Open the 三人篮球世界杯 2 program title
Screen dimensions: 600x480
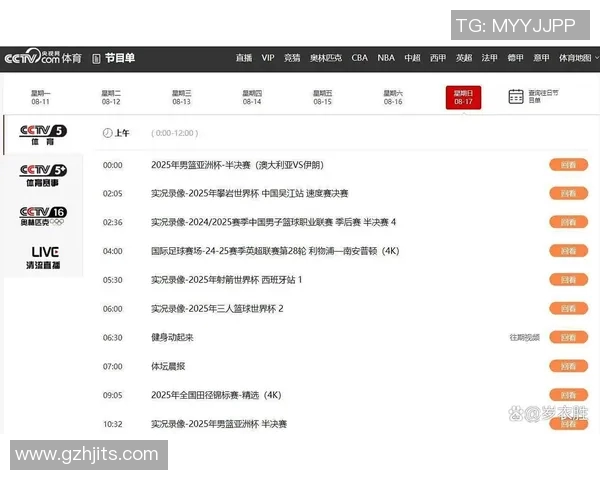(x=217, y=309)
